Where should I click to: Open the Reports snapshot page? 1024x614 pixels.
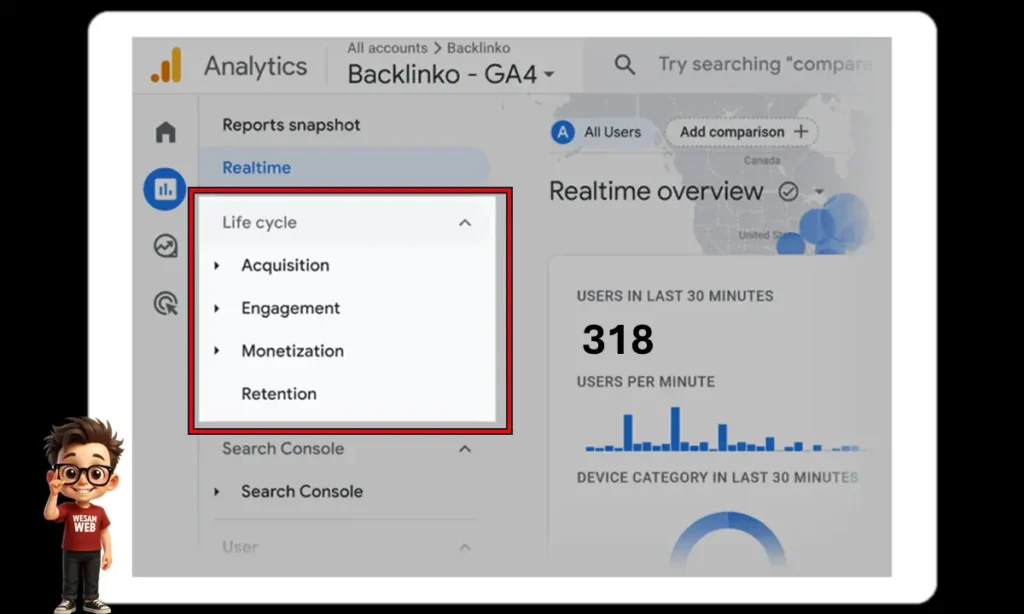(290, 124)
